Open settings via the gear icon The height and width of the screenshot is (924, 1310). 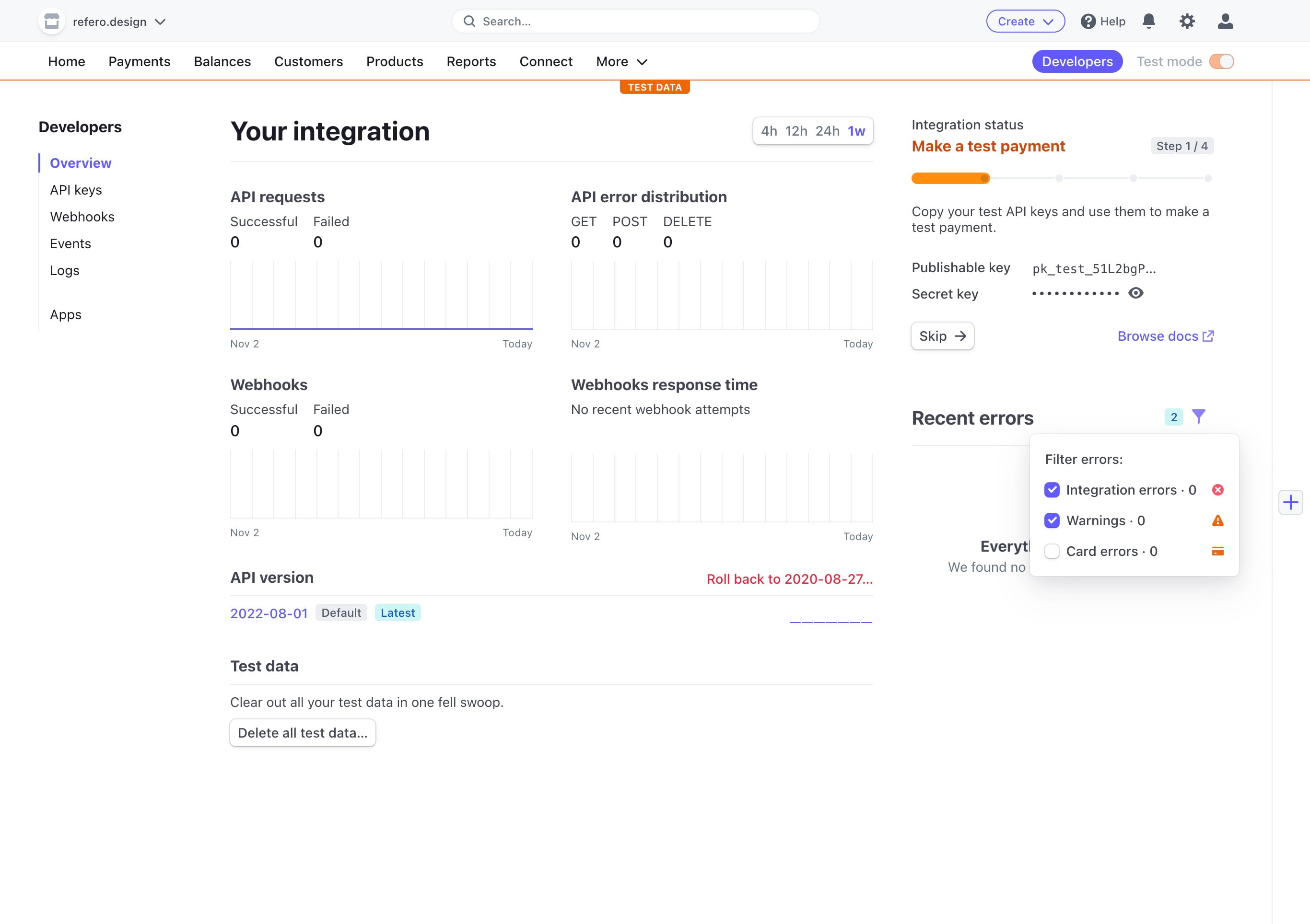tap(1187, 22)
